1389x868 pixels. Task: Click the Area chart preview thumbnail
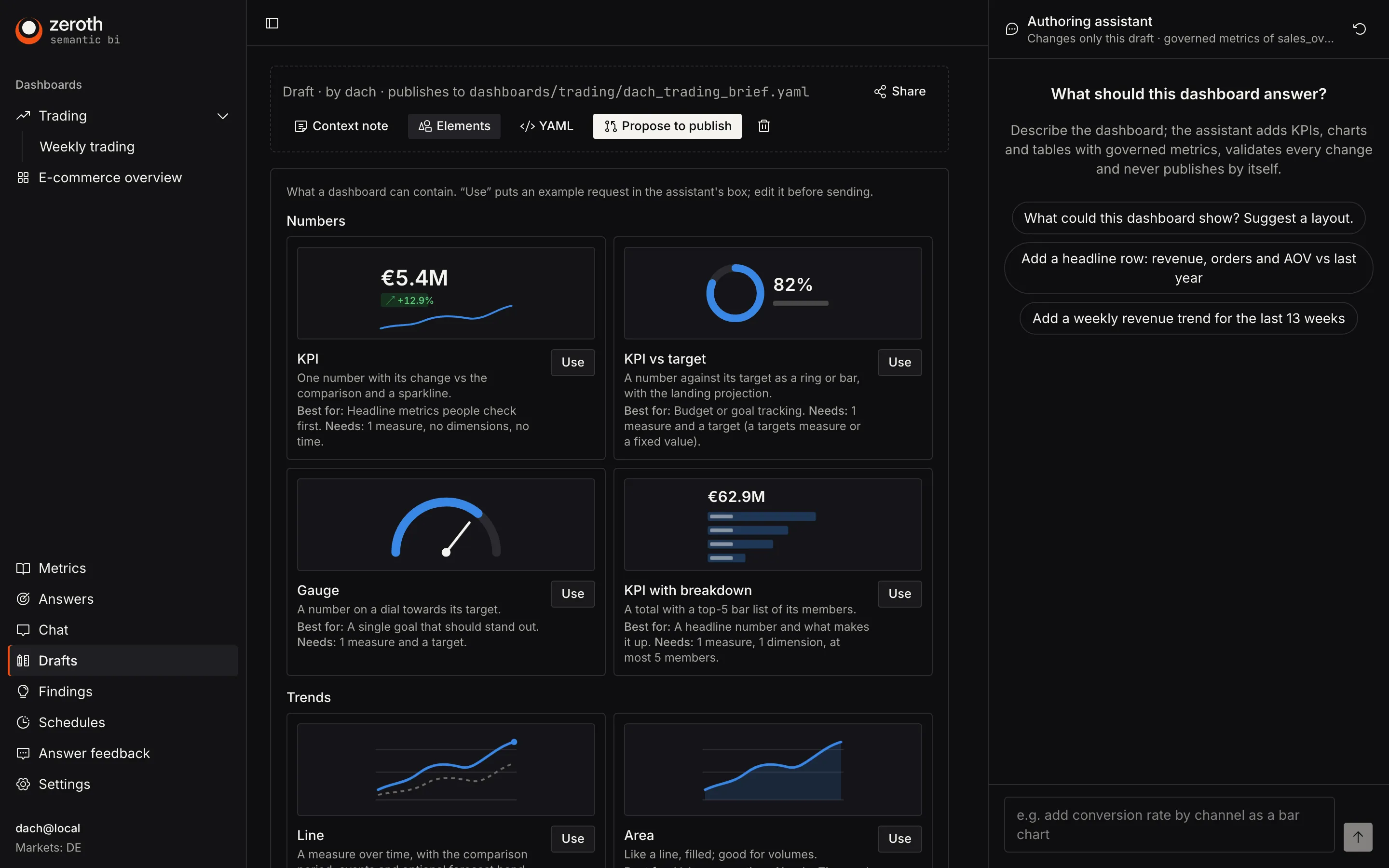click(773, 769)
